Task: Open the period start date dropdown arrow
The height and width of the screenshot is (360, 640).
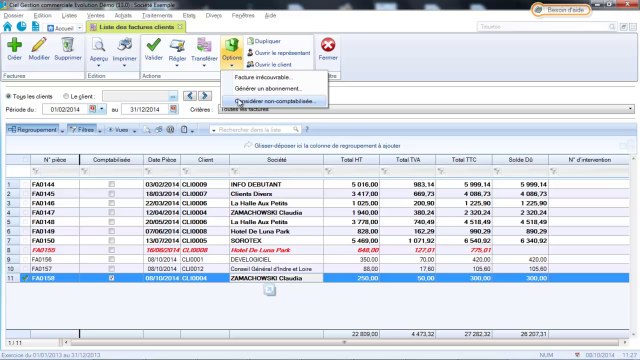Action: coord(102,109)
